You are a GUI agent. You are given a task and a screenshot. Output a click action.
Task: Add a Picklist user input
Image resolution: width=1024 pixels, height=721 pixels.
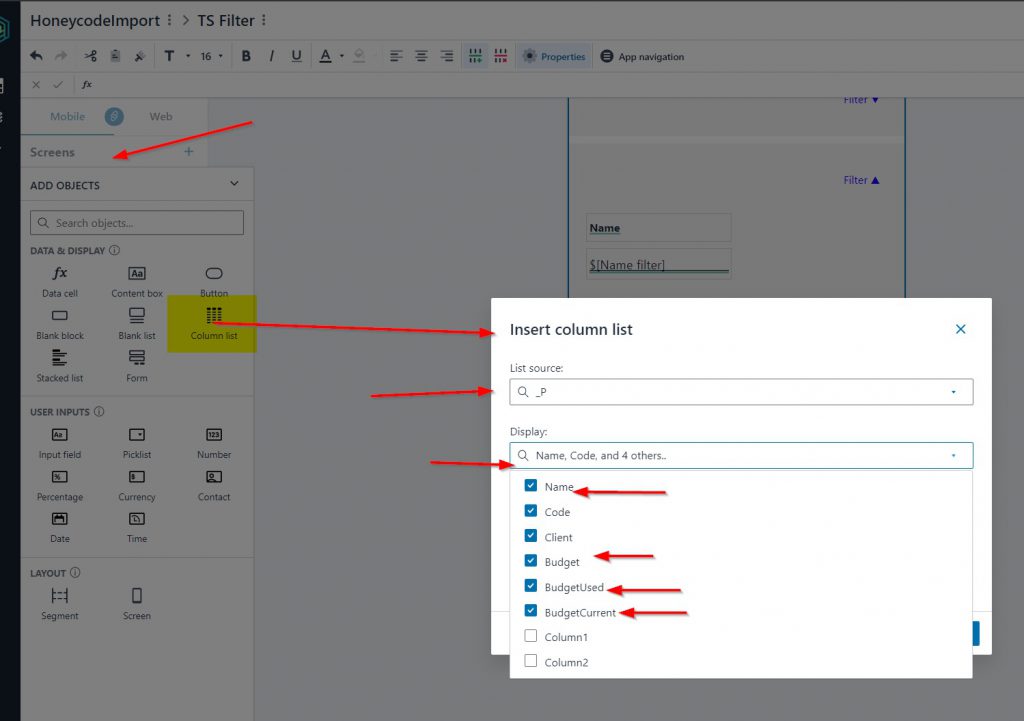[x=137, y=442]
